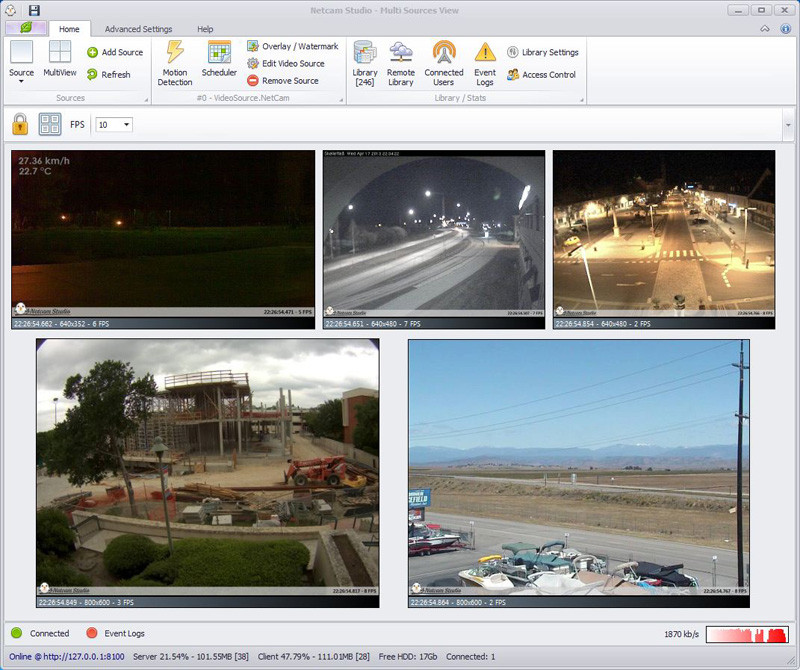Open the blue info help icon
Viewport: 800px width, 670px height.
[786, 29]
